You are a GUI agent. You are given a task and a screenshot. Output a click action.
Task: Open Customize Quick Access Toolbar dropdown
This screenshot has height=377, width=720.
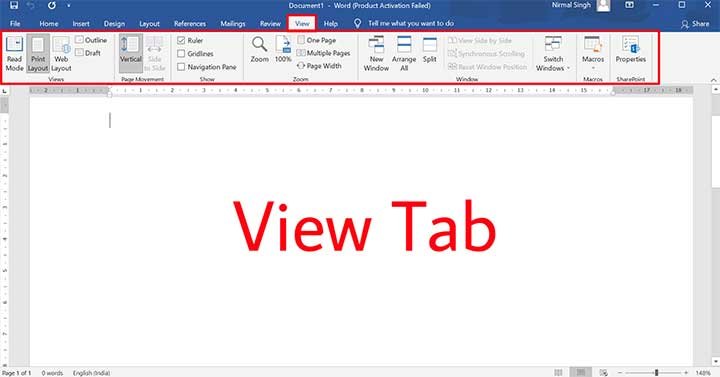[x=68, y=6]
